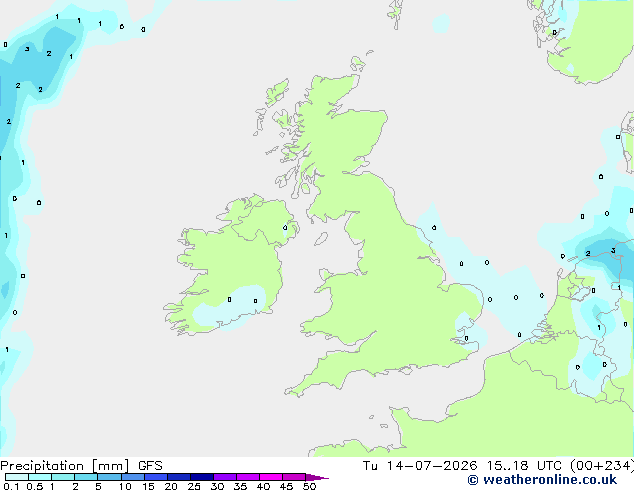Image resolution: width=634 pixels, height=490 pixels.
Task: Click the 15–20 mm legend swatch
Action: pos(156,477)
